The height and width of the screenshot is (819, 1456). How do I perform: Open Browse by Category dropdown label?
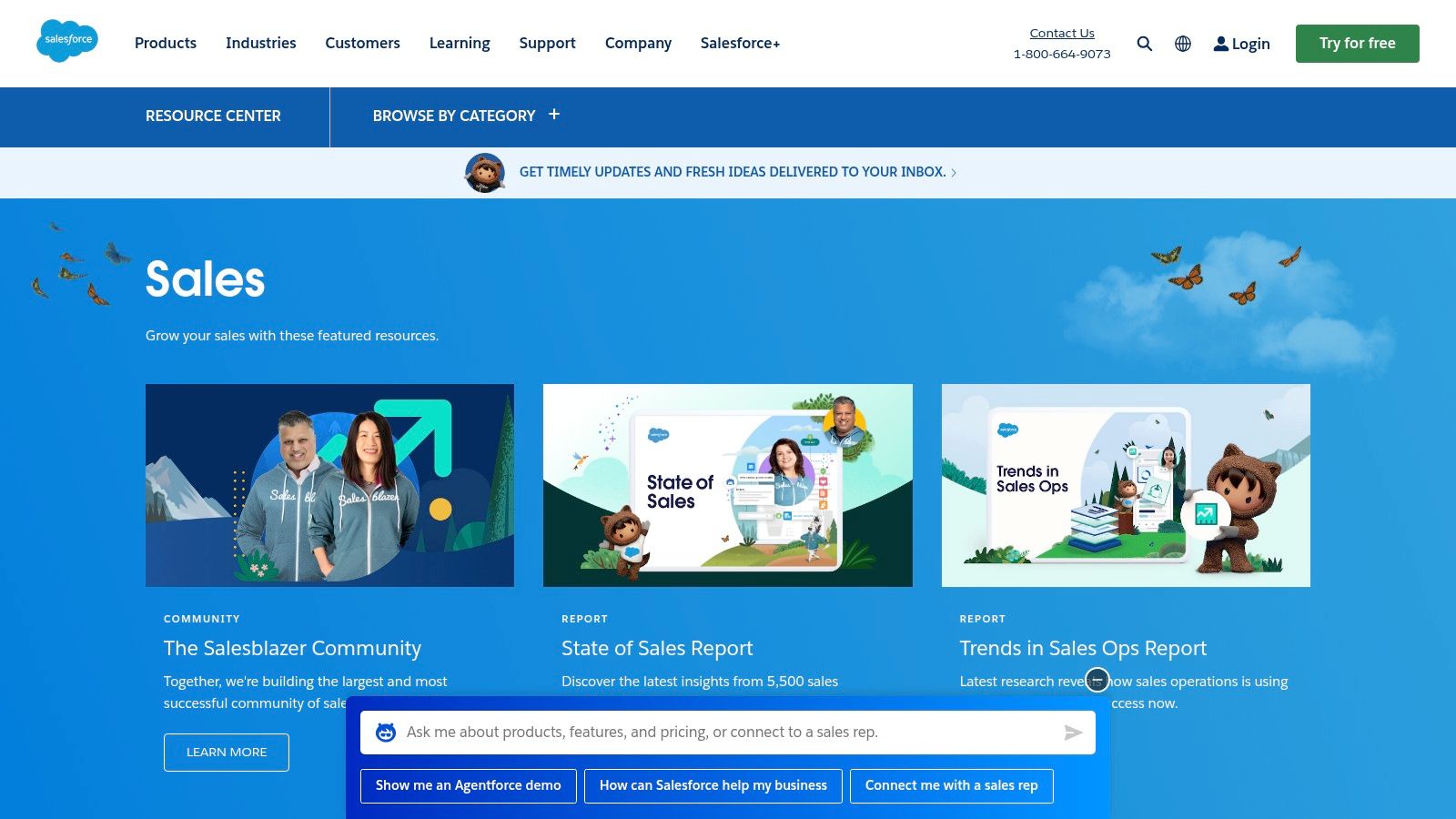[x=454, y=116]
